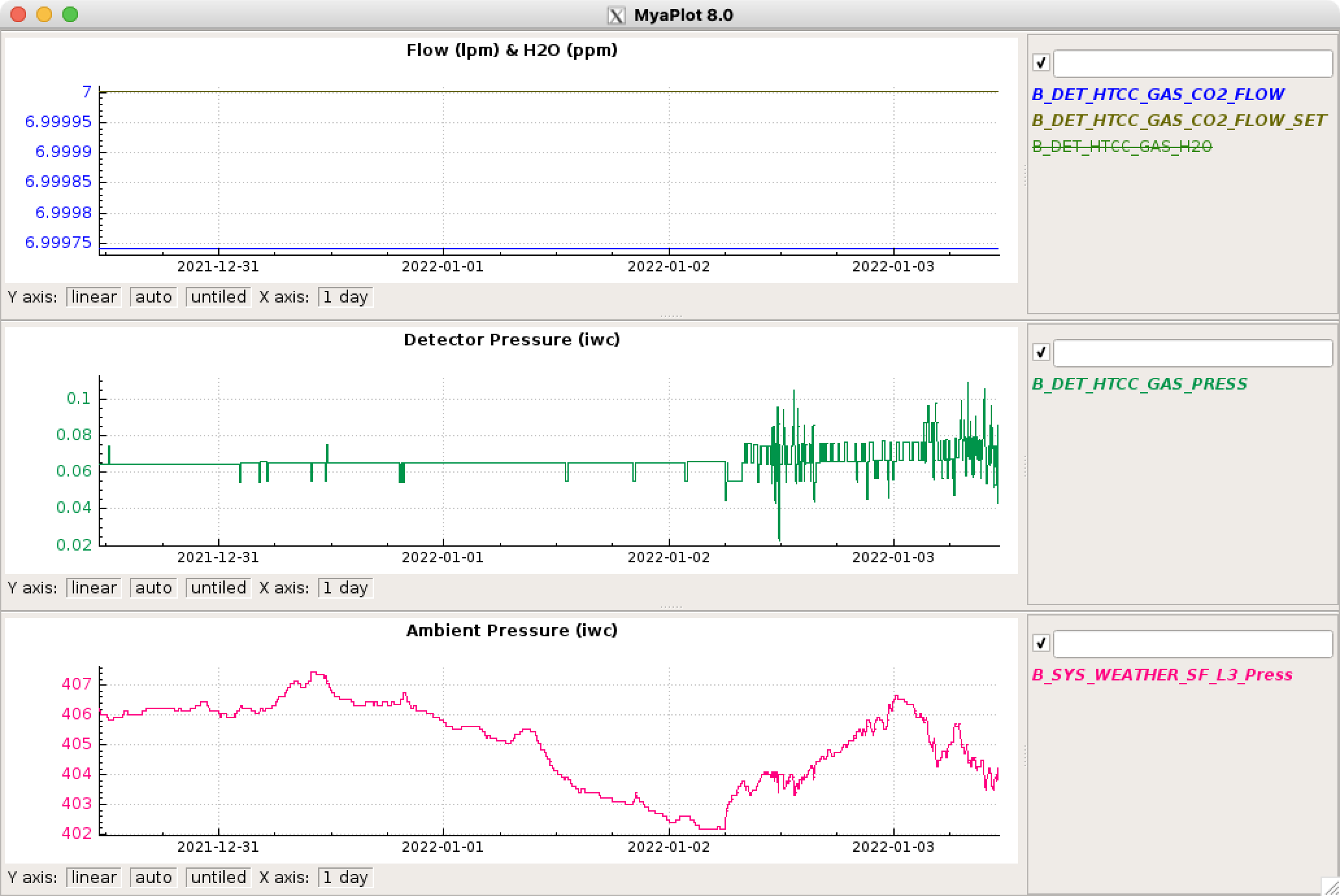Click the splitter handle between Flow and Detector plots
Screen dimensions: 1340x896
[671, 316]
